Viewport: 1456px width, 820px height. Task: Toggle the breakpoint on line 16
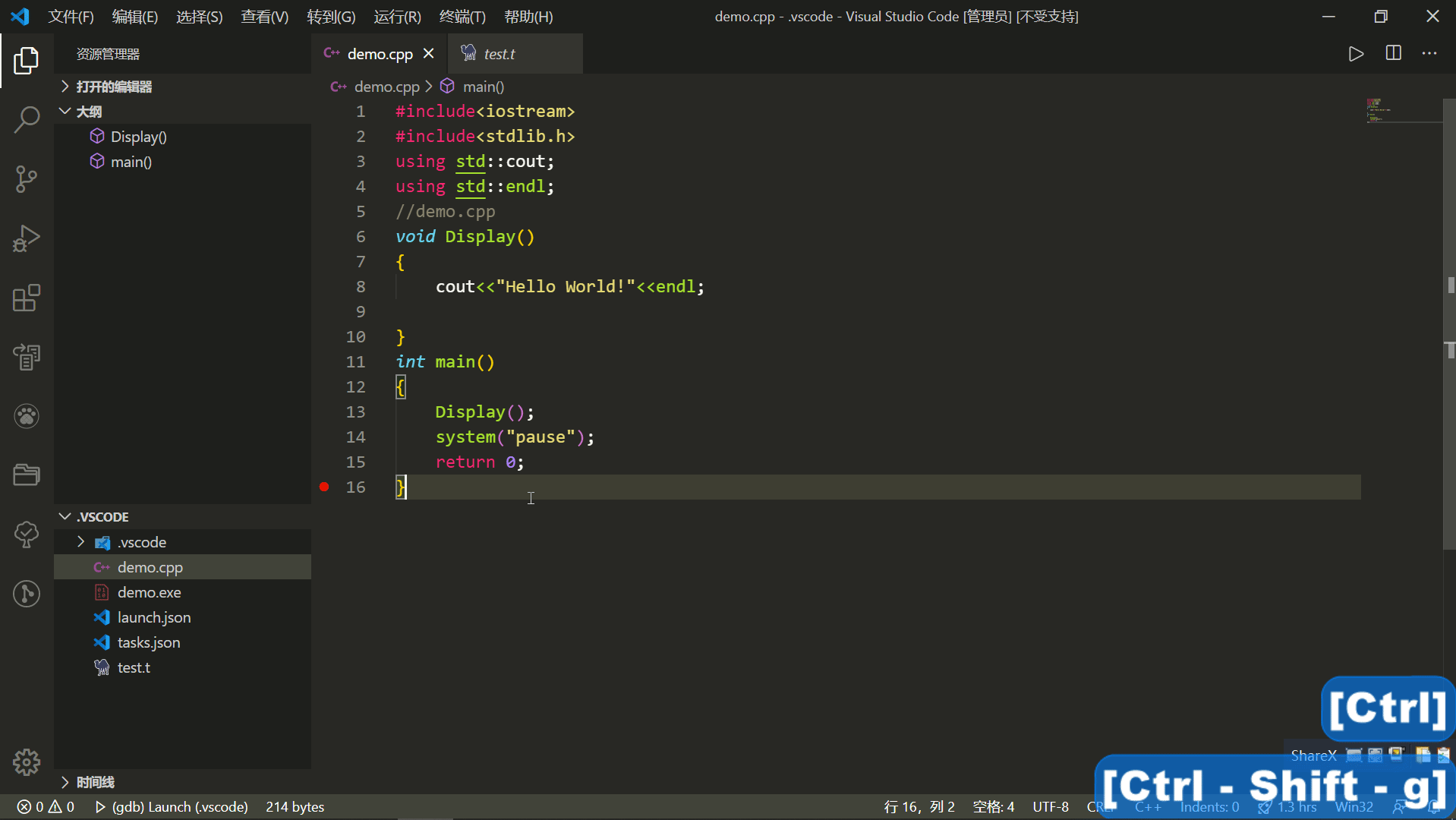coord(324,487)
